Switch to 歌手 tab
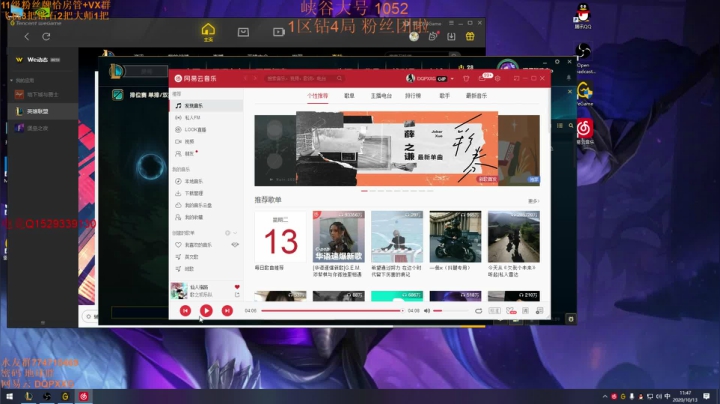 (x=444, y=96)
